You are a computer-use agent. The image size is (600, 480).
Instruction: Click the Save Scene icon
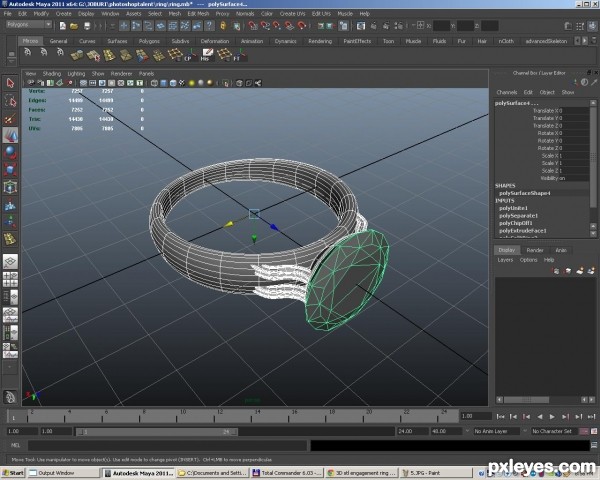tap(87, 26)
